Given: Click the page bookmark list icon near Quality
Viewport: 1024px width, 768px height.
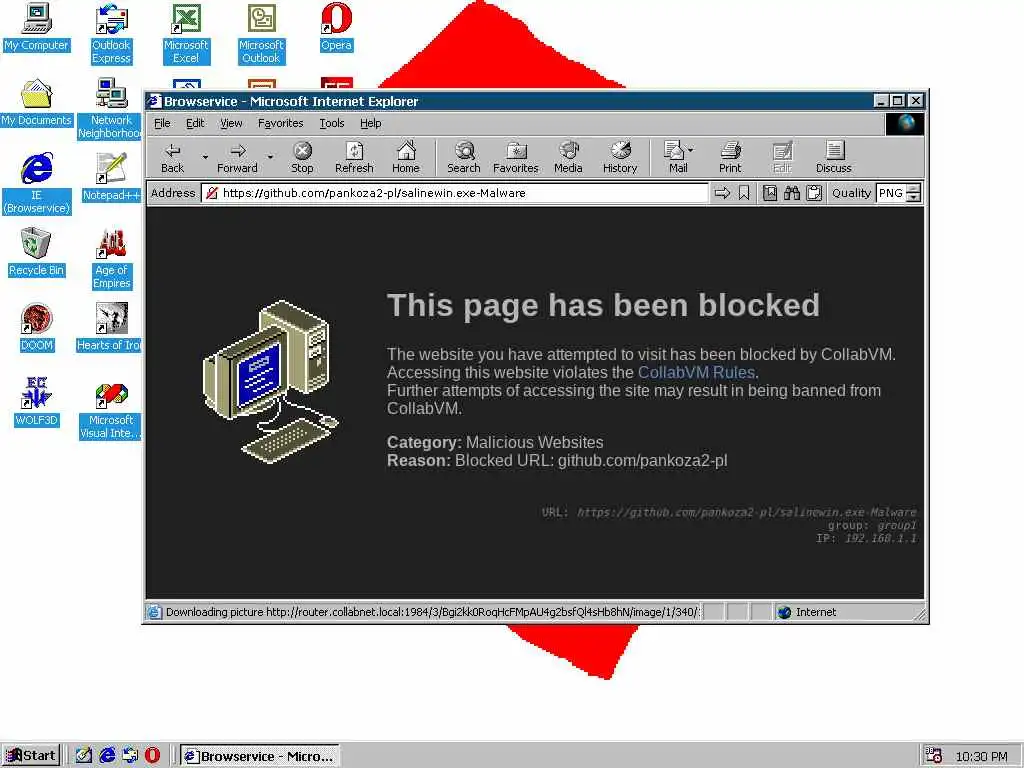Looking at the screenshot, I should click(x=770, y=193).
